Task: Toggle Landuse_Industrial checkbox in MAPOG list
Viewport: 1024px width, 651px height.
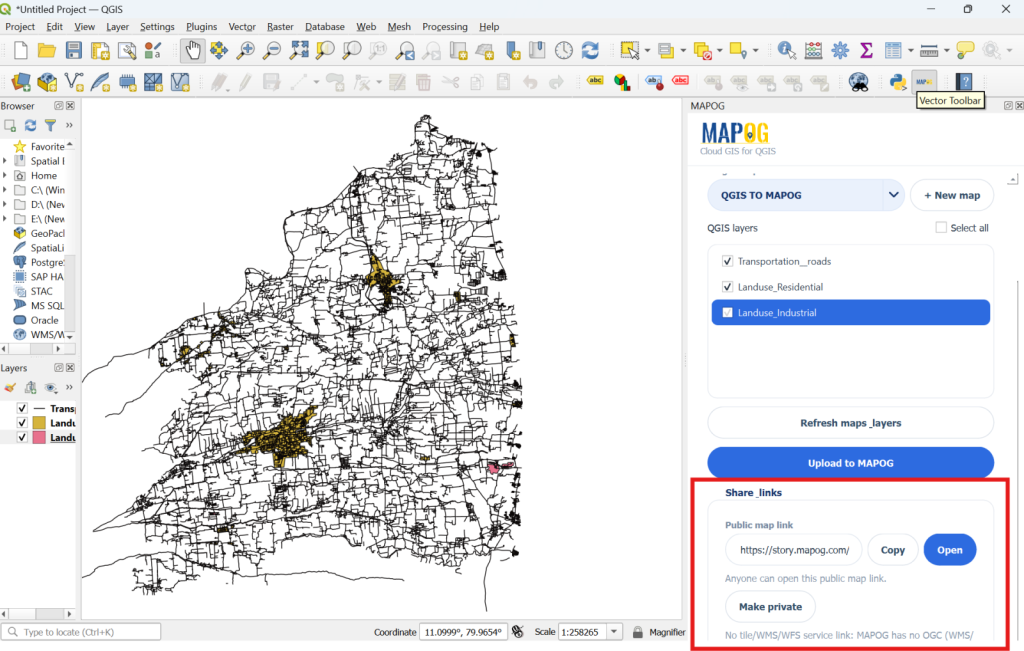Action: click(728, 313)
